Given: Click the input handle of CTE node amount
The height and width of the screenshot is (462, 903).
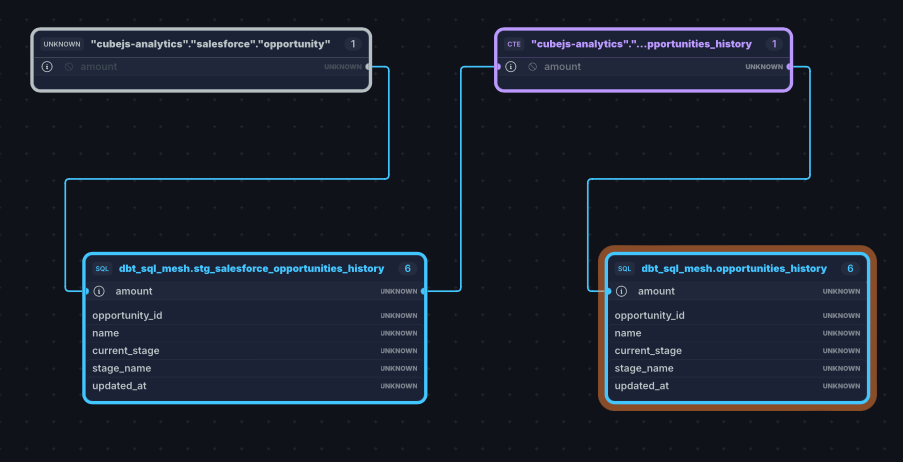Looking at the screenshot, I should click(498, 67).
